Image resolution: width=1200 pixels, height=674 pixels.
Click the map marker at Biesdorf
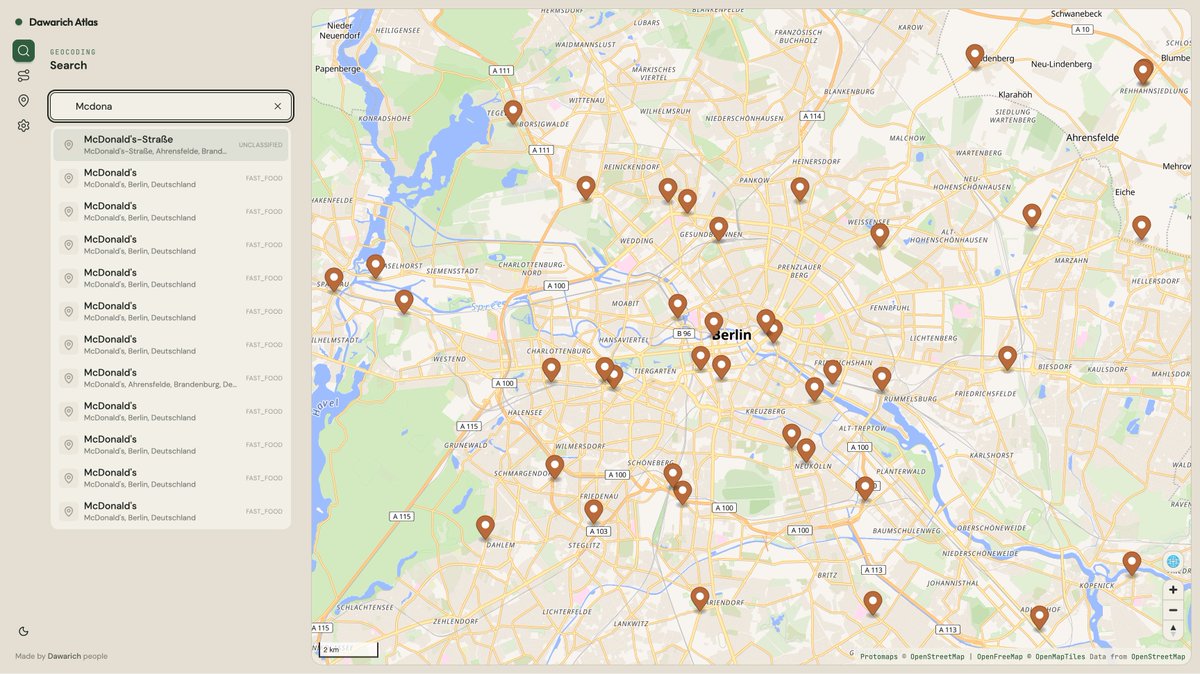(x=1008, y=357)
